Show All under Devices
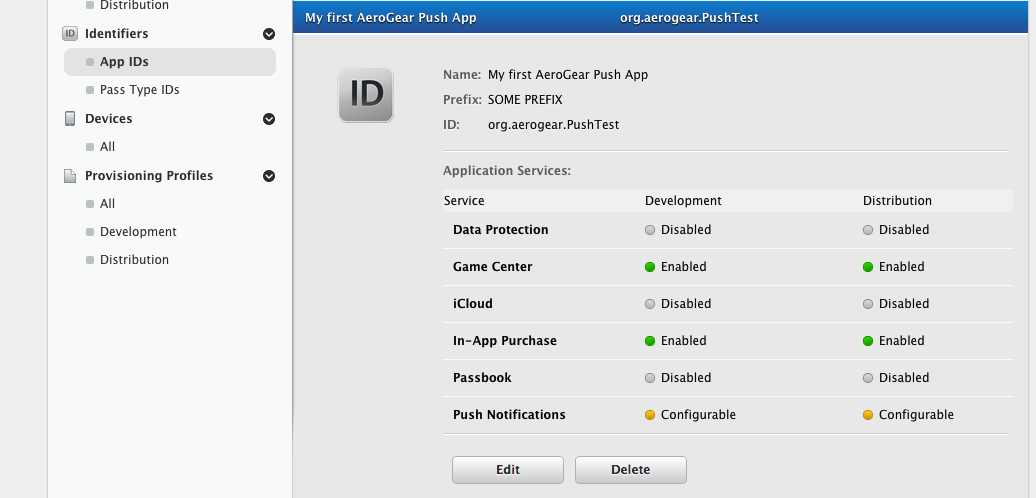Screen dimensions: 1036x498 [107, 147]
